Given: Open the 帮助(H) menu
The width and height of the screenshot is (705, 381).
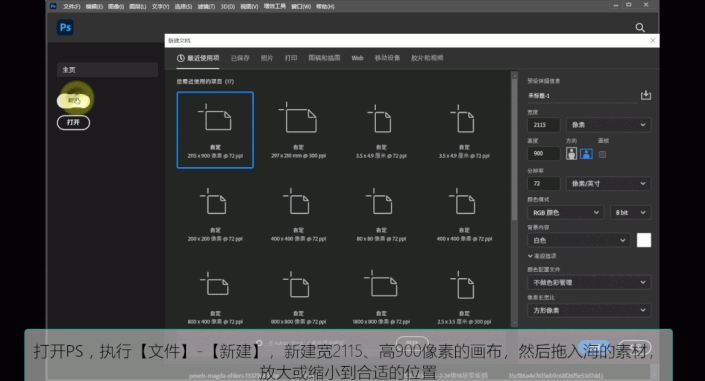Looking at the screenshot, I should click(325, 7).
